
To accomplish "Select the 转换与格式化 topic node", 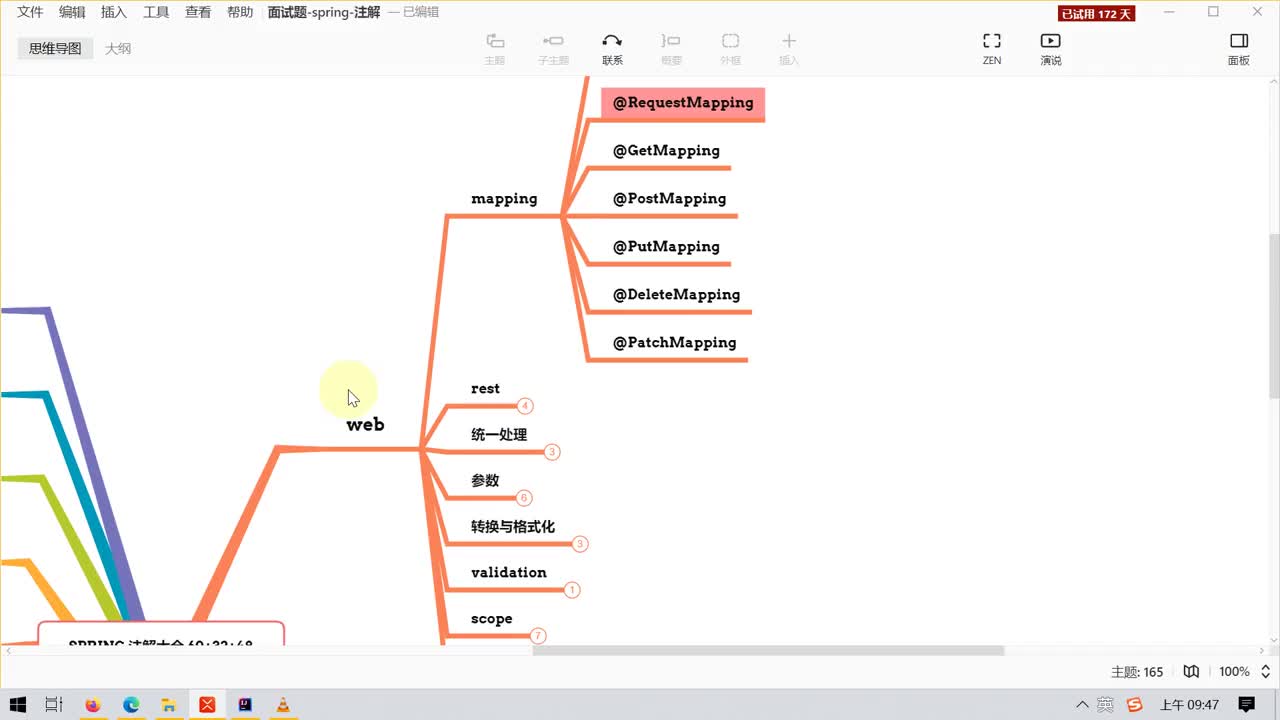I will 513,527.
